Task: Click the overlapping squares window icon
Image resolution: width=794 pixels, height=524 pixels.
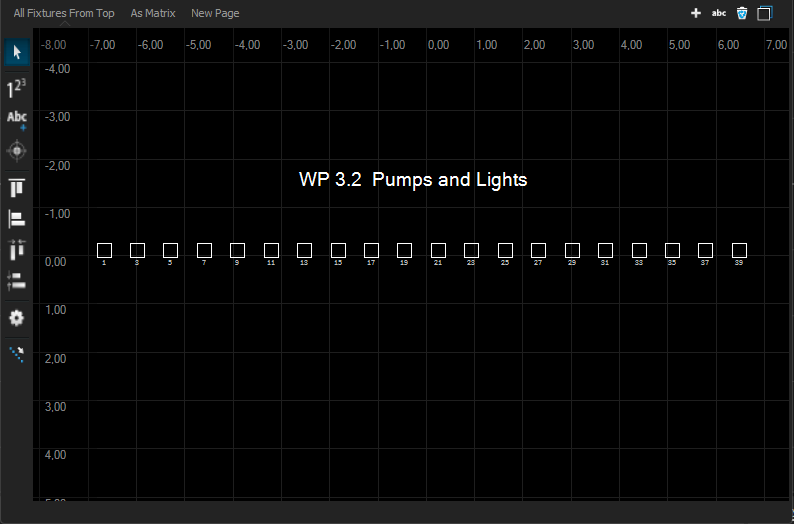Action: coord(765,13)
